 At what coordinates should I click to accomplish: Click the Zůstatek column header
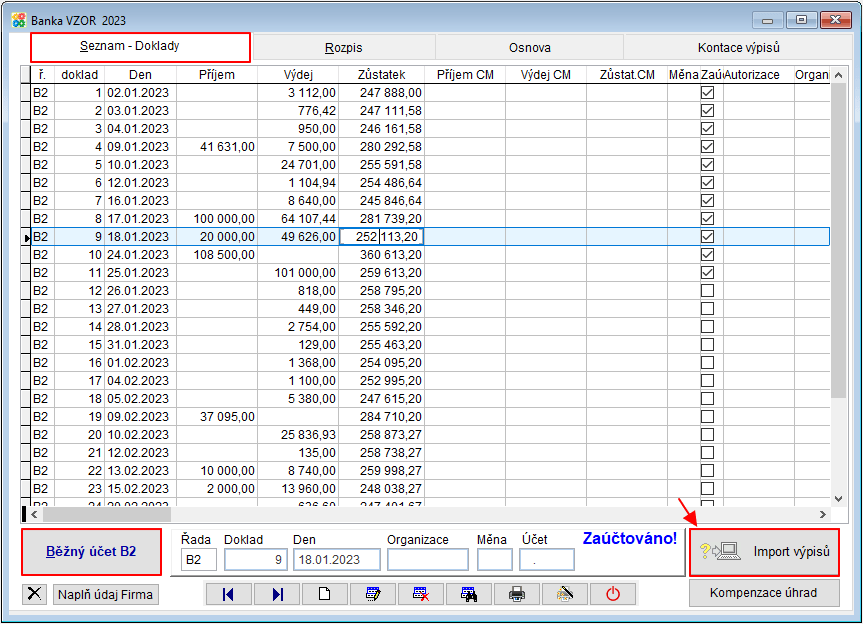[381, 75]
